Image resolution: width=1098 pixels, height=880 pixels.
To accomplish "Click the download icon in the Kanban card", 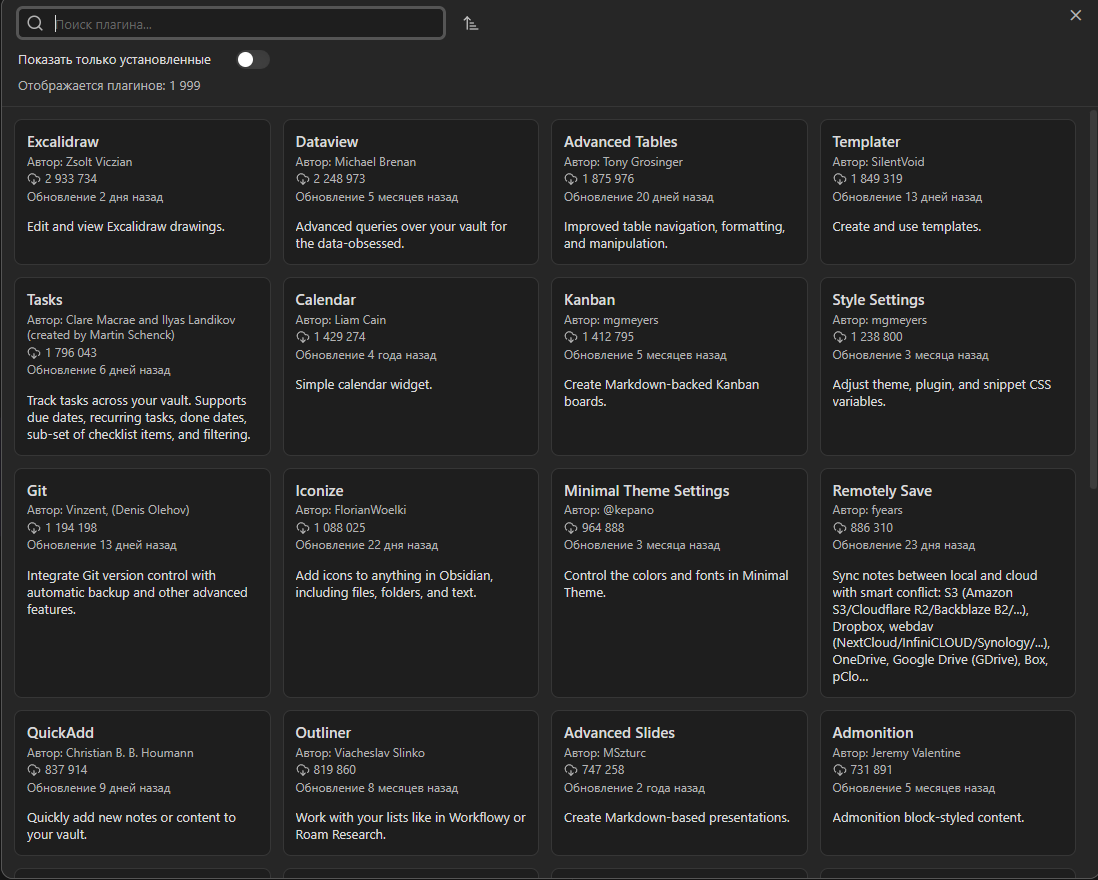I will coord(571,337).
